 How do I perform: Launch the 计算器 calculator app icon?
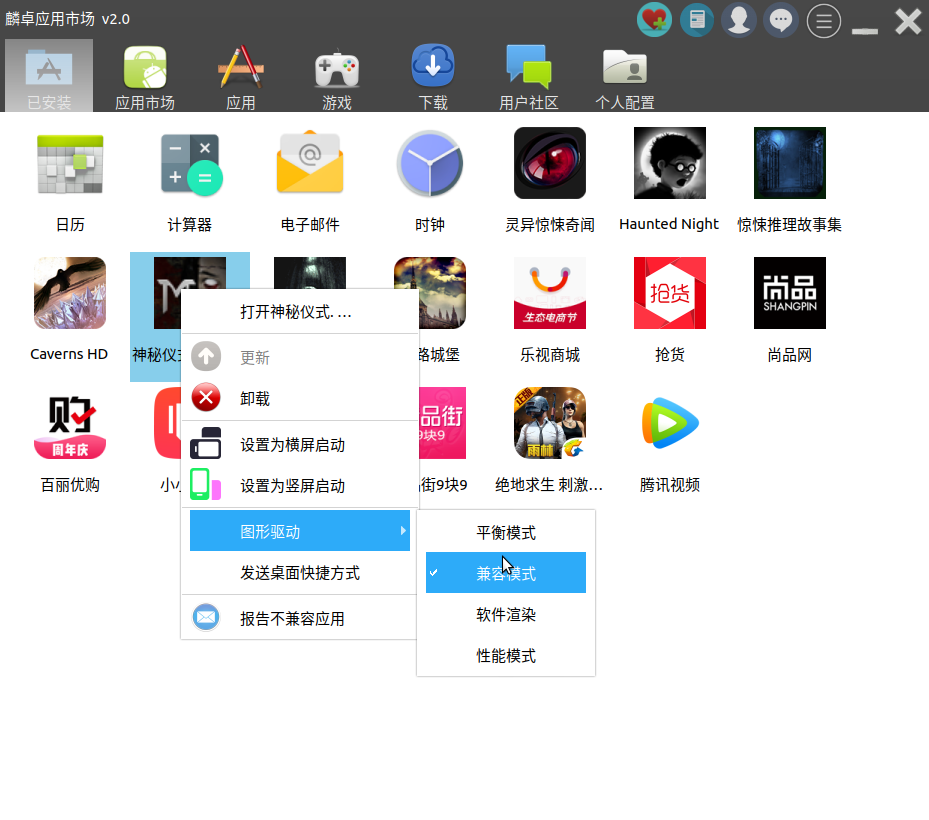190,163
